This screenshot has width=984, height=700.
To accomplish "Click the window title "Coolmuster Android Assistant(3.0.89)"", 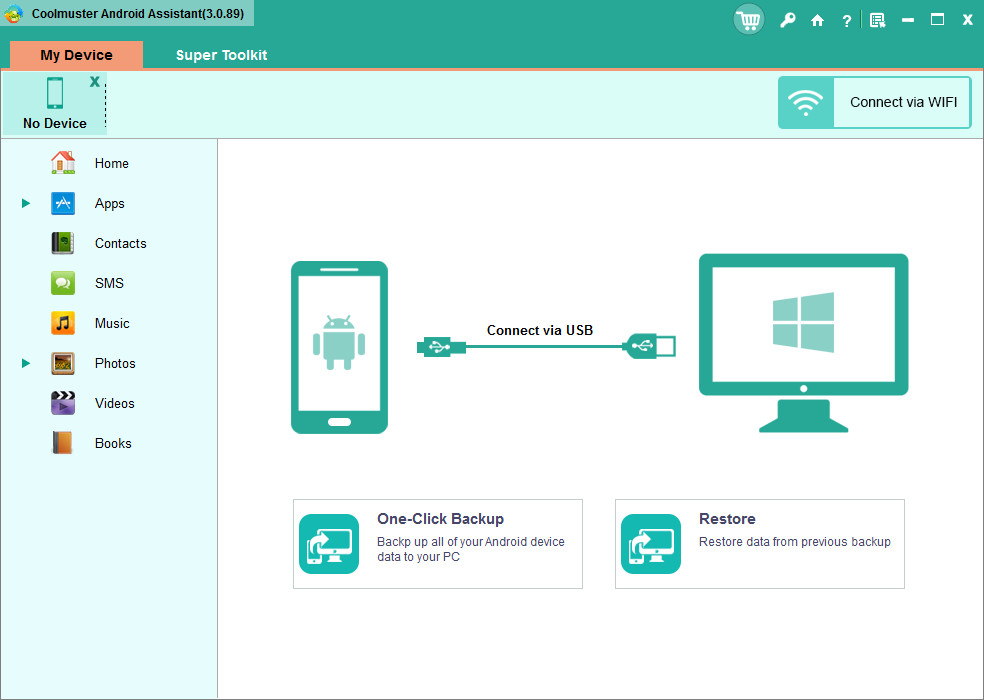I will 137,14.
